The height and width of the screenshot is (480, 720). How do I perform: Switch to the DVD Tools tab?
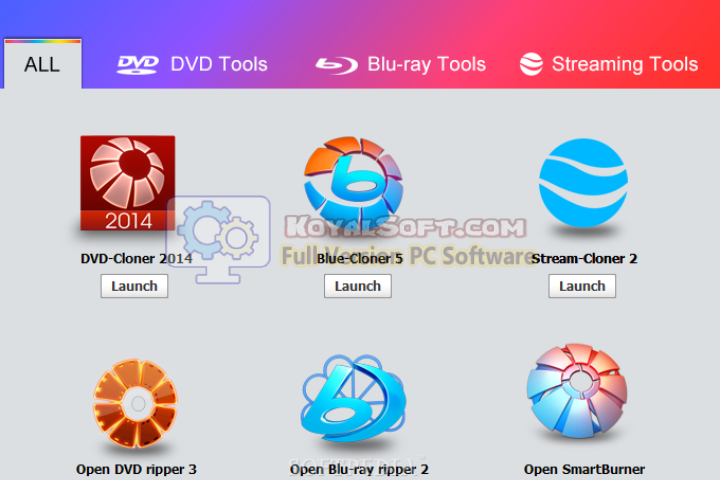click(192, 64)
